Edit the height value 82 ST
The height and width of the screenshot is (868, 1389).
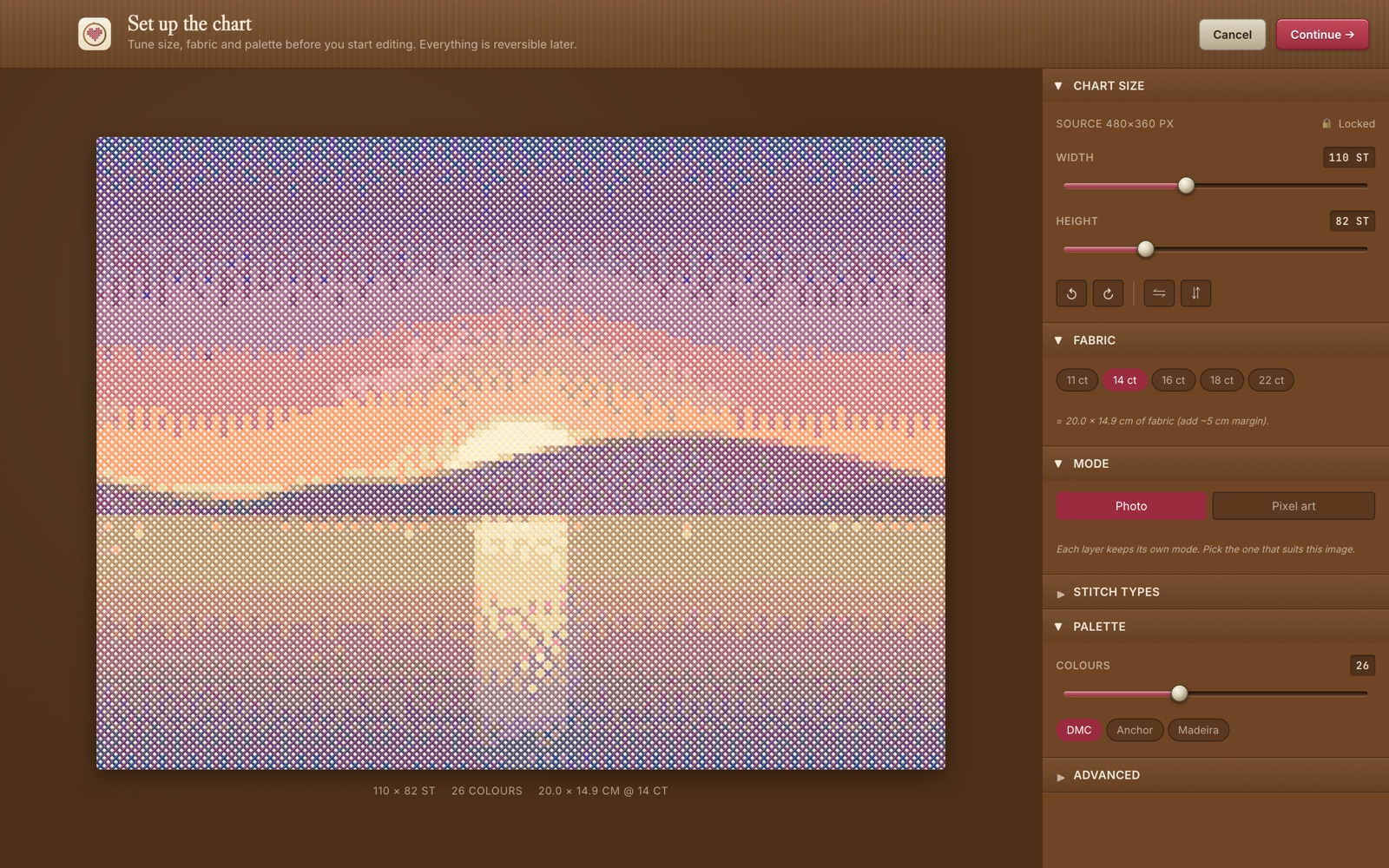[x=1352, y=221]
